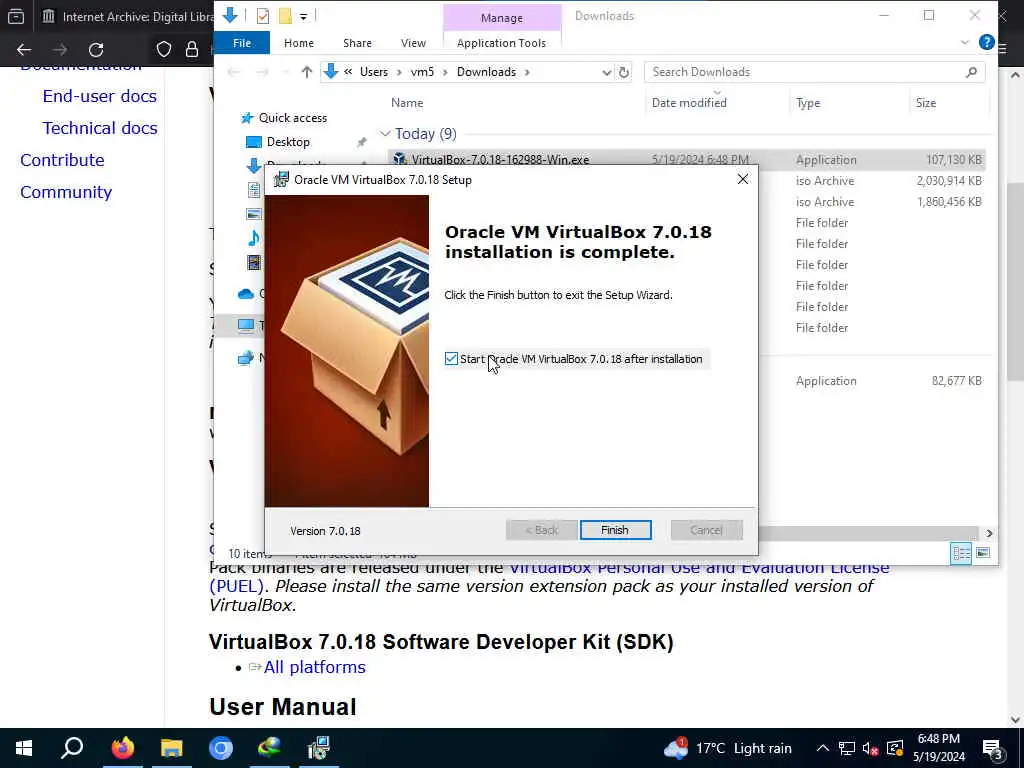Select the VirtualBox-7.0.18-162988-Win.exe file
This screenshot has width=1024, height=768.
[x=500, y=159]
